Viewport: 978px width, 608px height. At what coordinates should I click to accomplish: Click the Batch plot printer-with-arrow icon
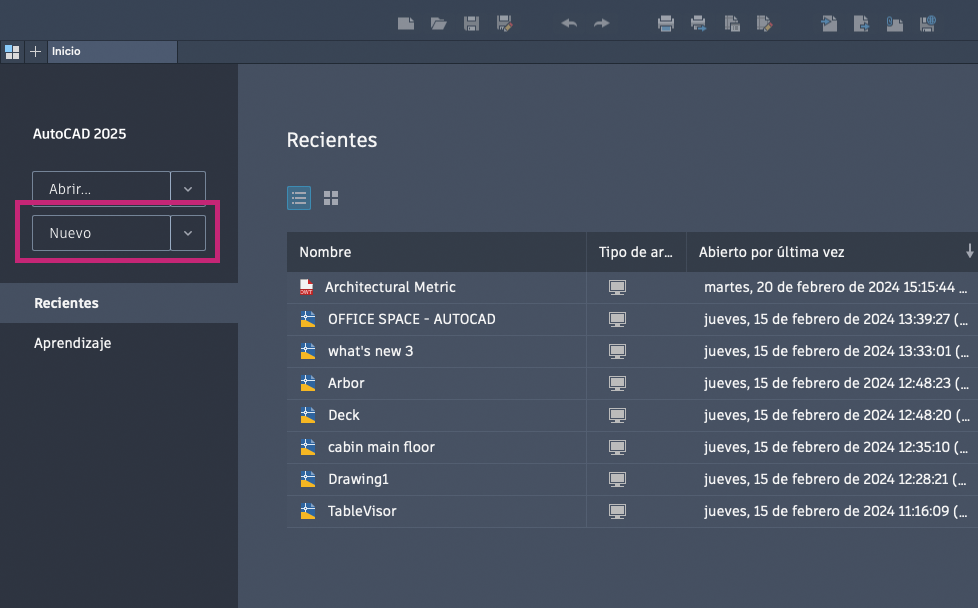(x=699, y=24)
